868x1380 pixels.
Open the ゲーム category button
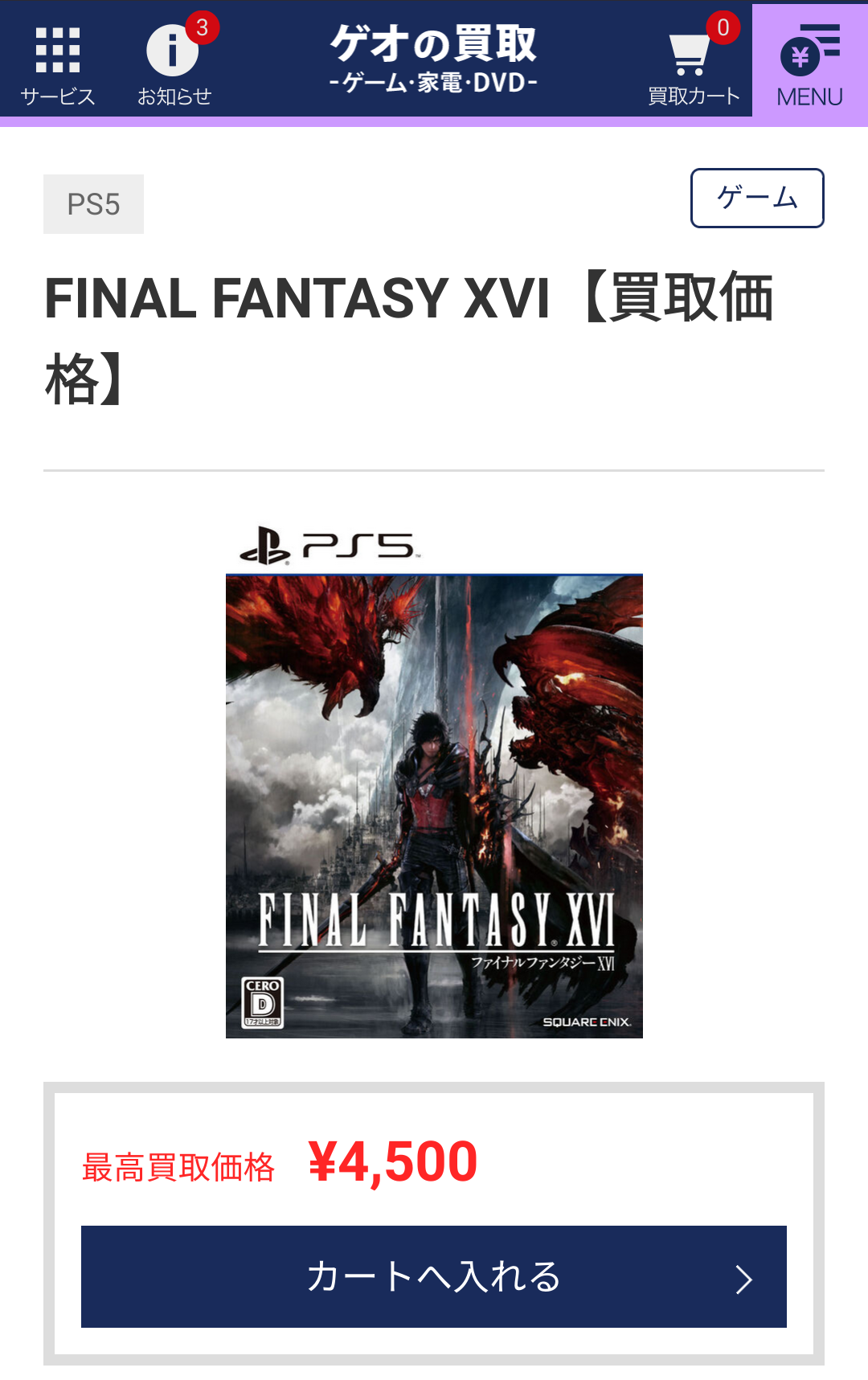coord(757,198)
